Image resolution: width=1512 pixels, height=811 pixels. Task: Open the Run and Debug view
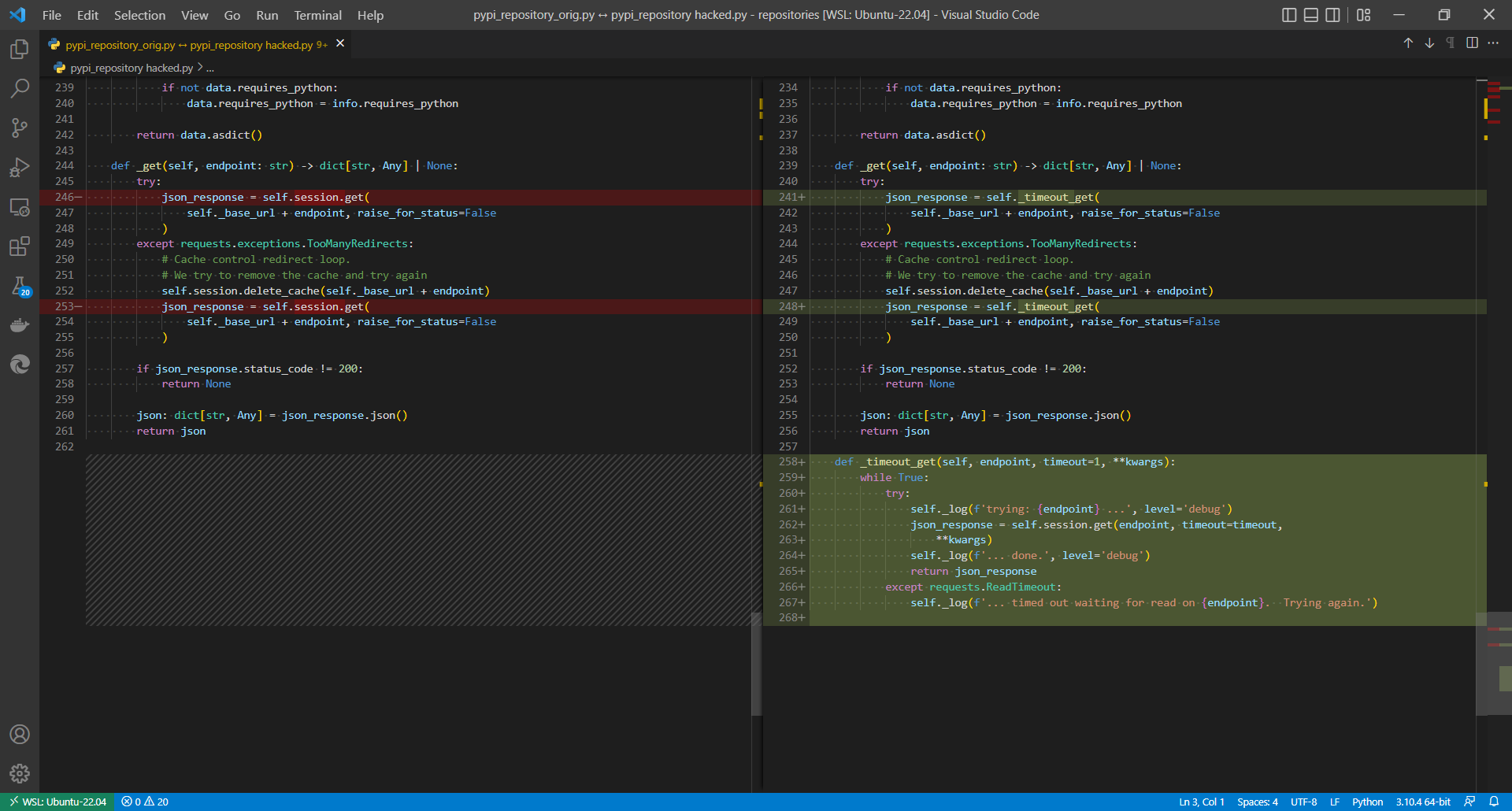(20, 167)
